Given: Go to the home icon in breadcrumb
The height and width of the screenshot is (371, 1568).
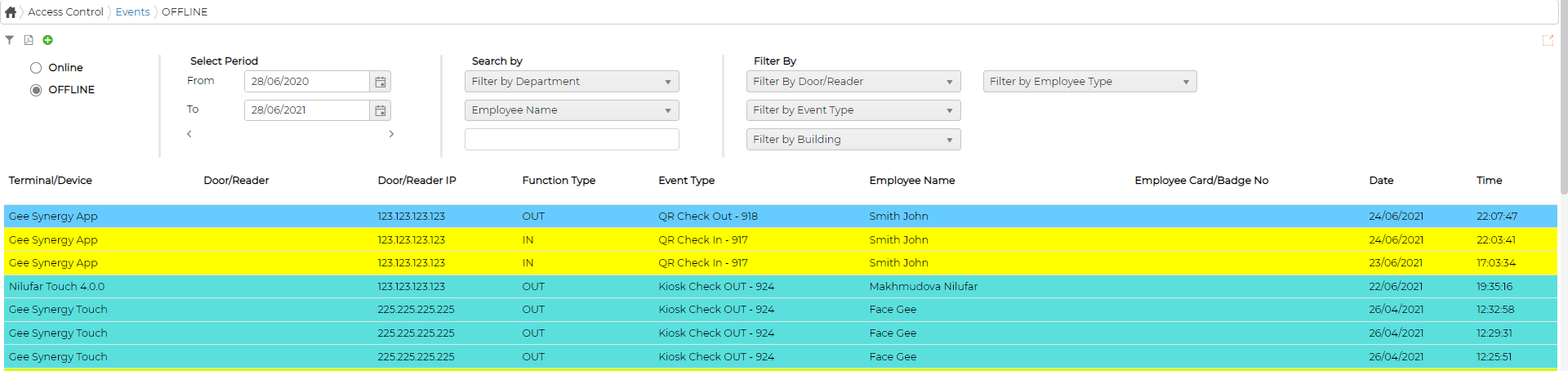Looking at the screenshot, I should tap(11, 12).
